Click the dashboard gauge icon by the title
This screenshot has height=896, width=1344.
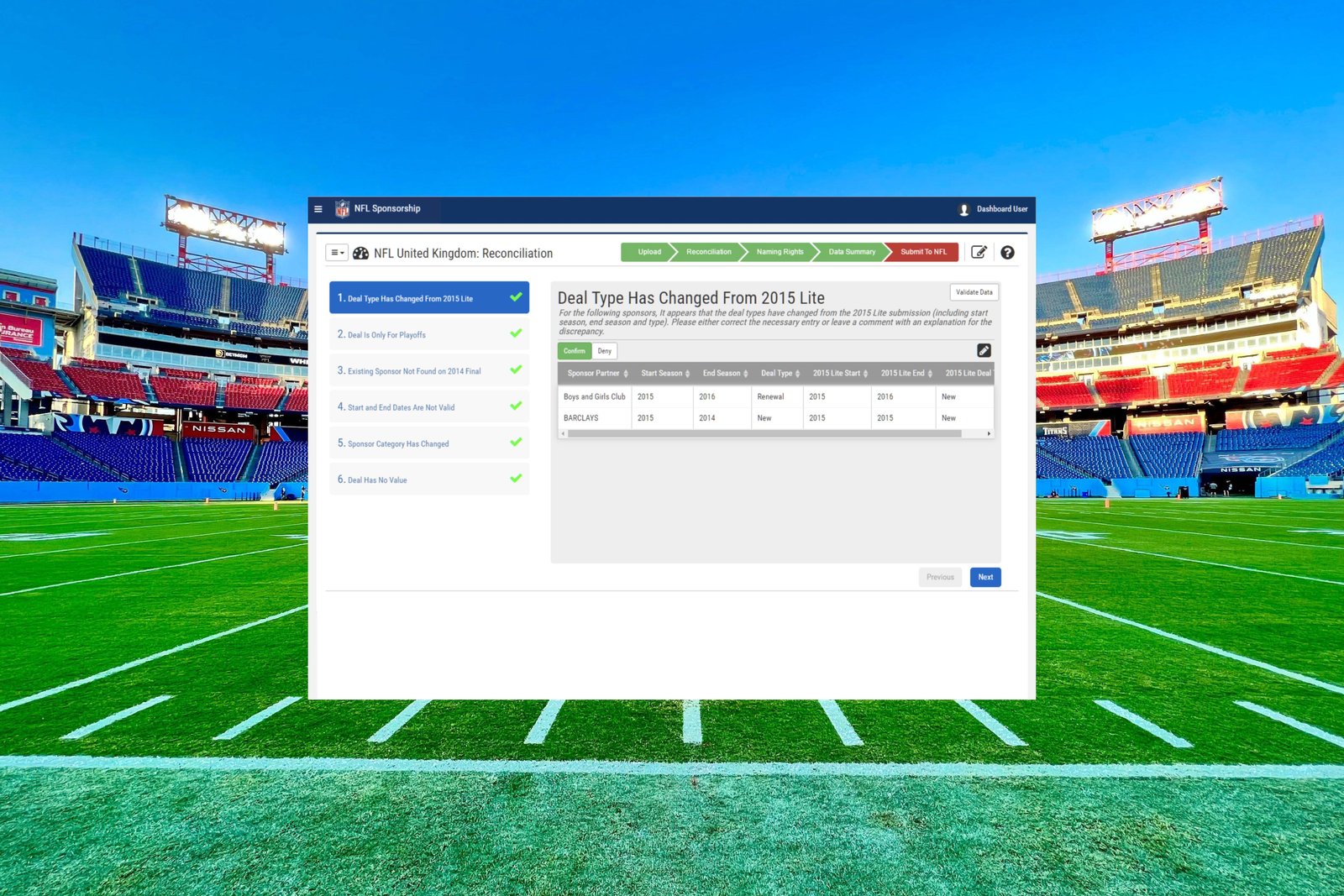[361, 254]
